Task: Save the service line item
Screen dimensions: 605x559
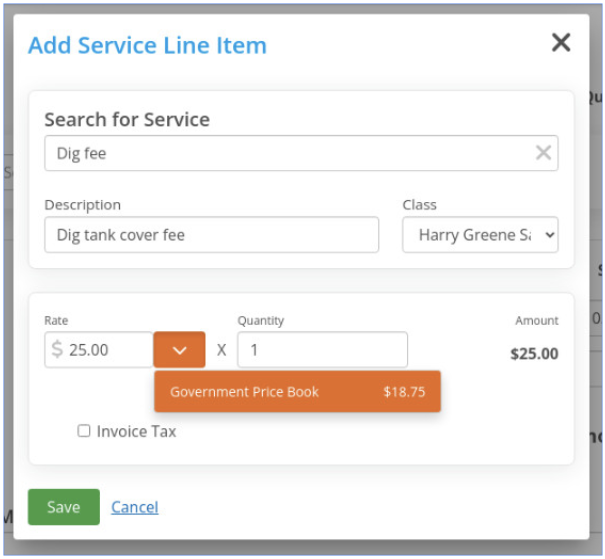Action: click(x=64, y=507)
